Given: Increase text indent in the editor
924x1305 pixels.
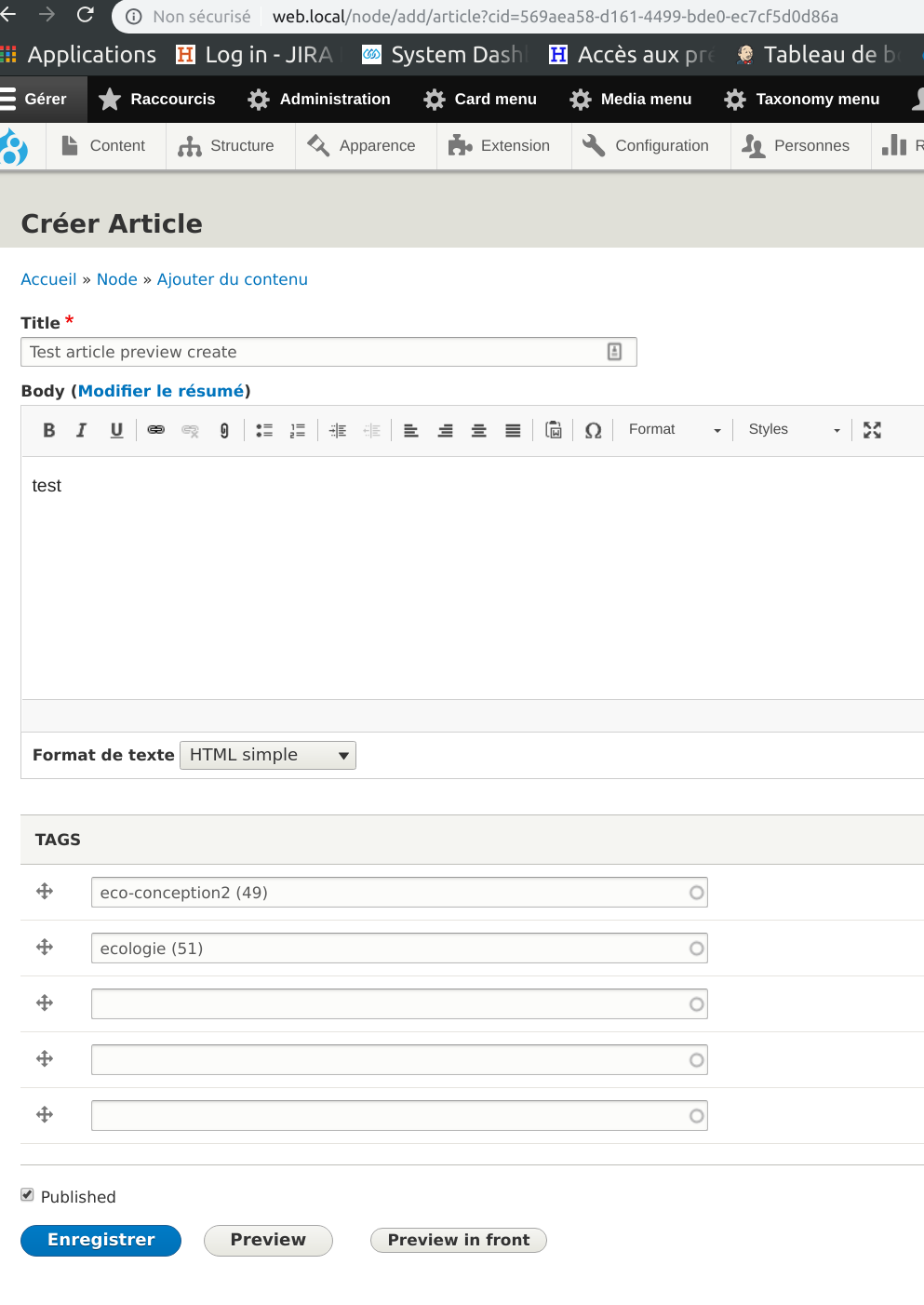Looking at the screenshot, I should point(337,430).
